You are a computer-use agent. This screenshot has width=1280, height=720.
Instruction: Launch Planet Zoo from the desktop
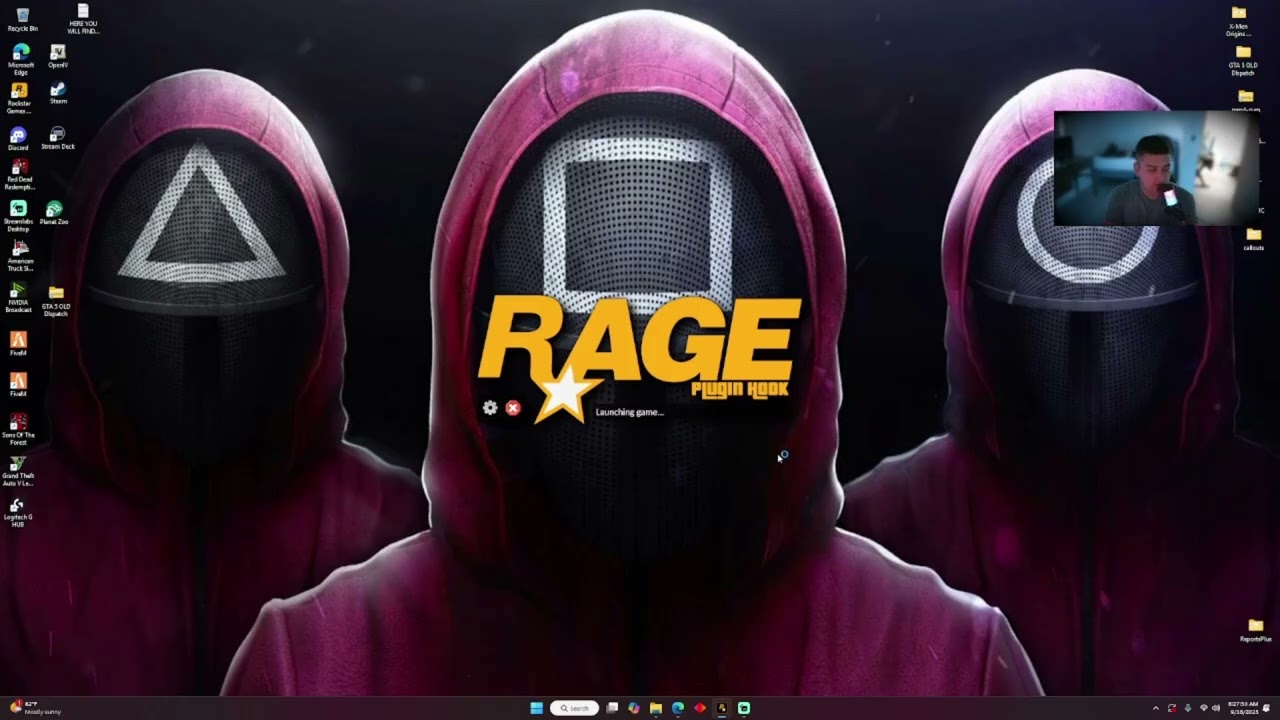pos(54,213)
